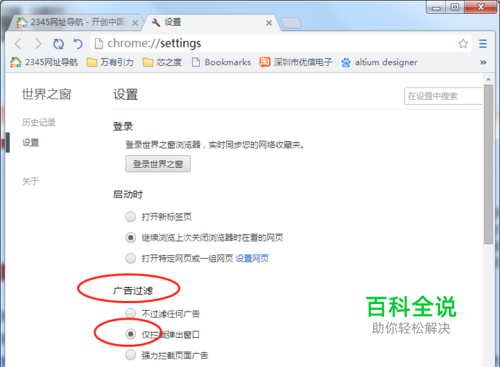Open the Bookmarks bookmark item
The image size is (500, 367).
(x=221, y=62)
